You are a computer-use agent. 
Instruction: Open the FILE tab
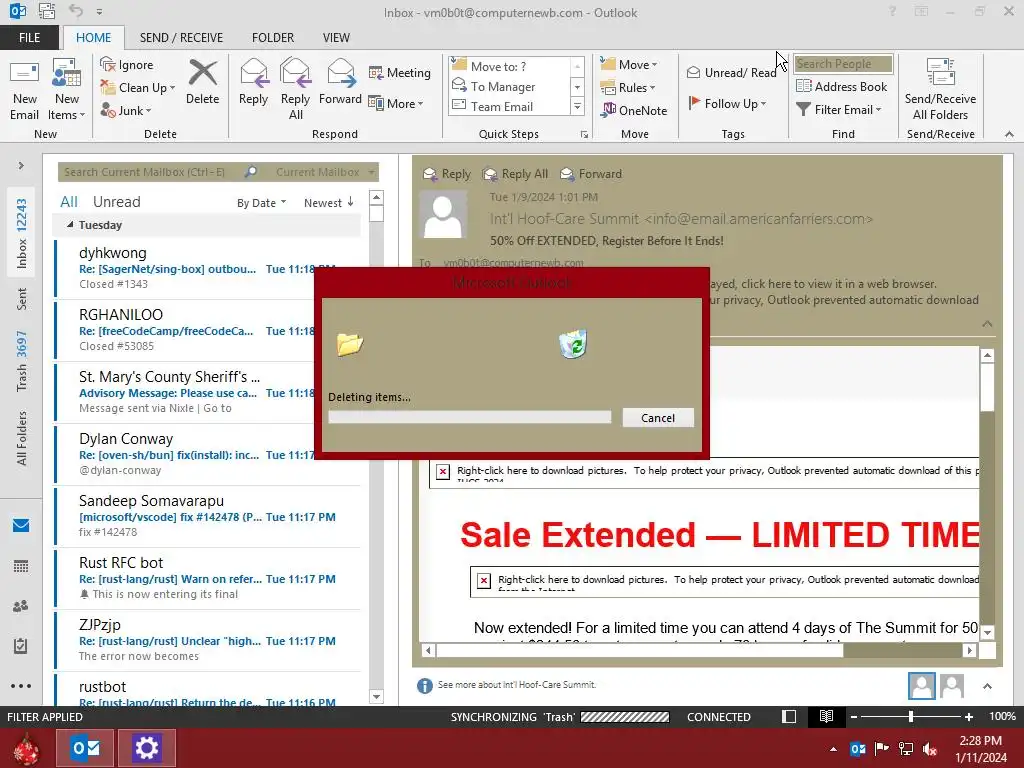point(29,37)
